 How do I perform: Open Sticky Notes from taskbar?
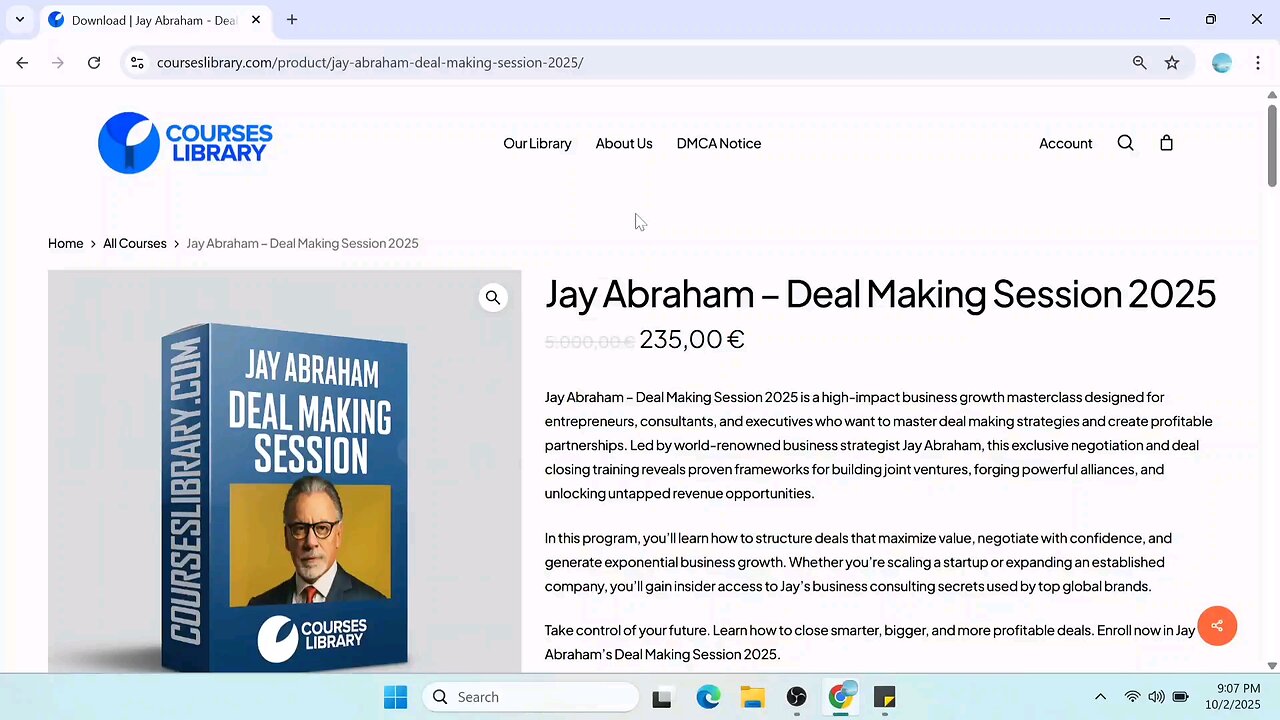885,697
